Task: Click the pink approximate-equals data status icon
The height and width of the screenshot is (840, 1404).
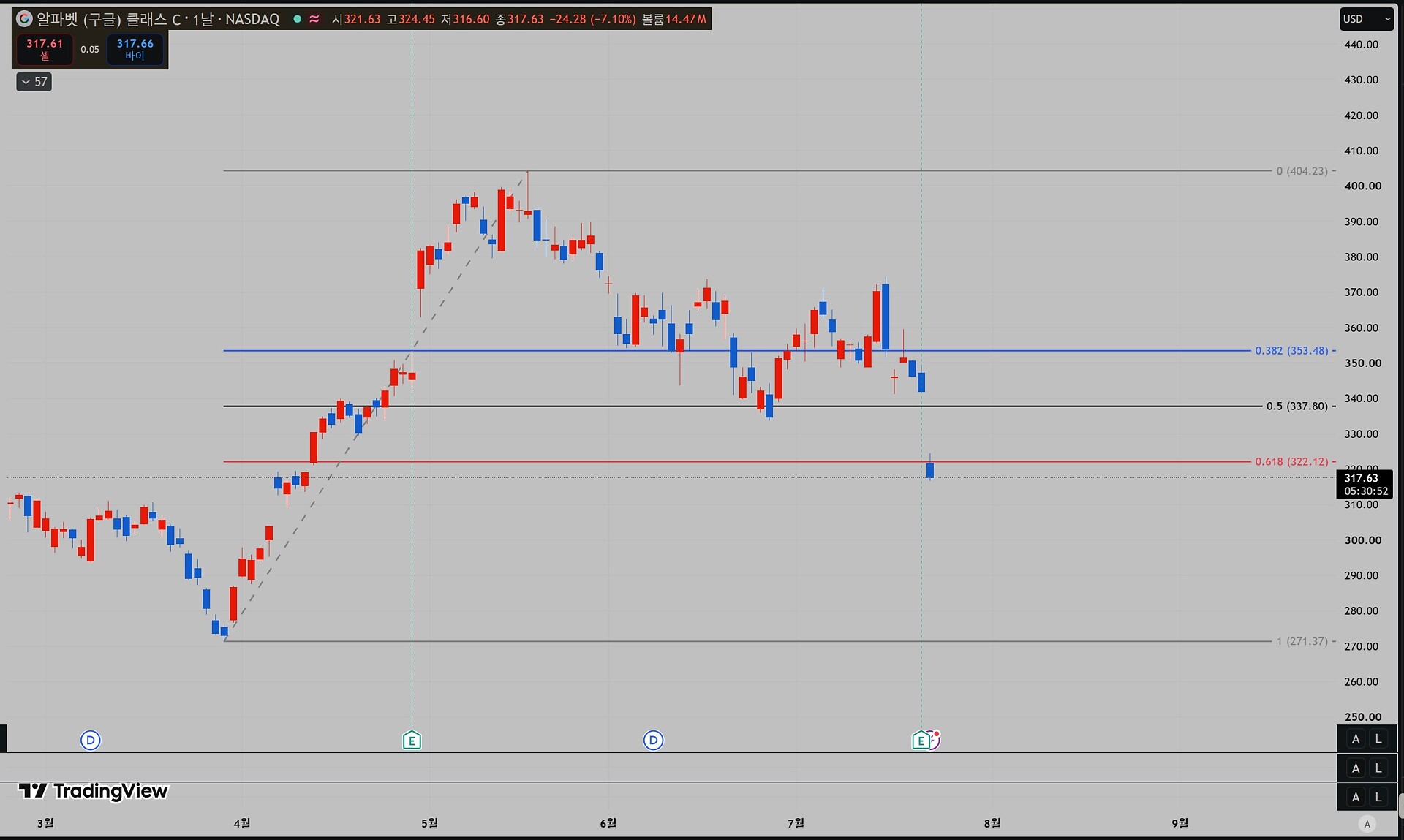Action: pos(314,19)
